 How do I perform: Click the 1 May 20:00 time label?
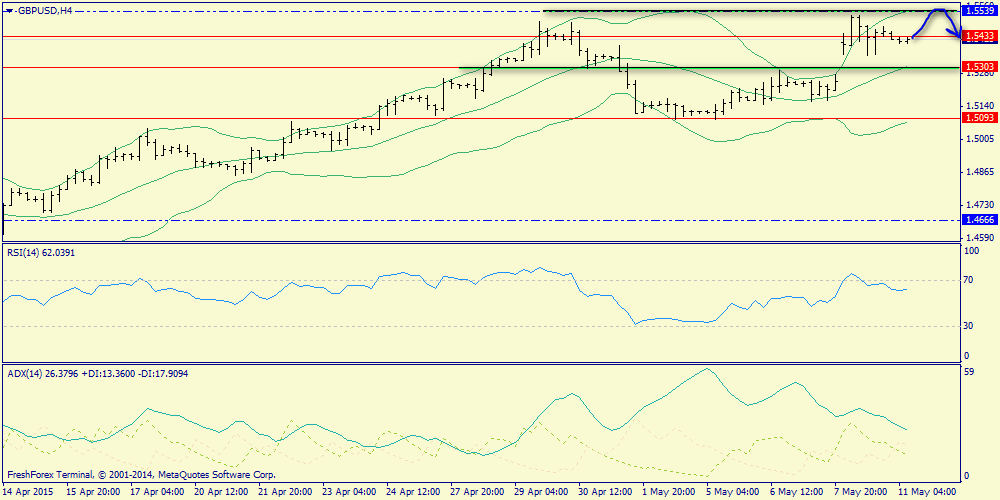671,492
